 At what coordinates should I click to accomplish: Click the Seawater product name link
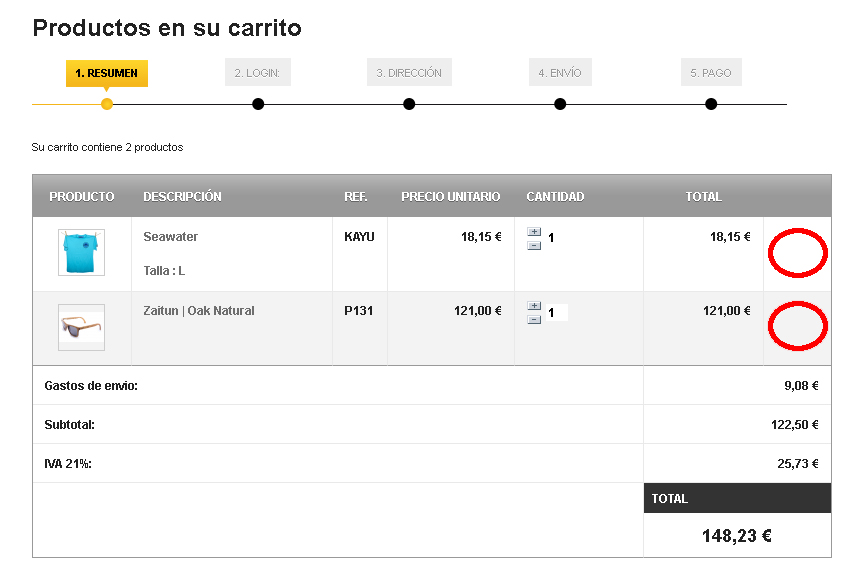coord(171,237)
